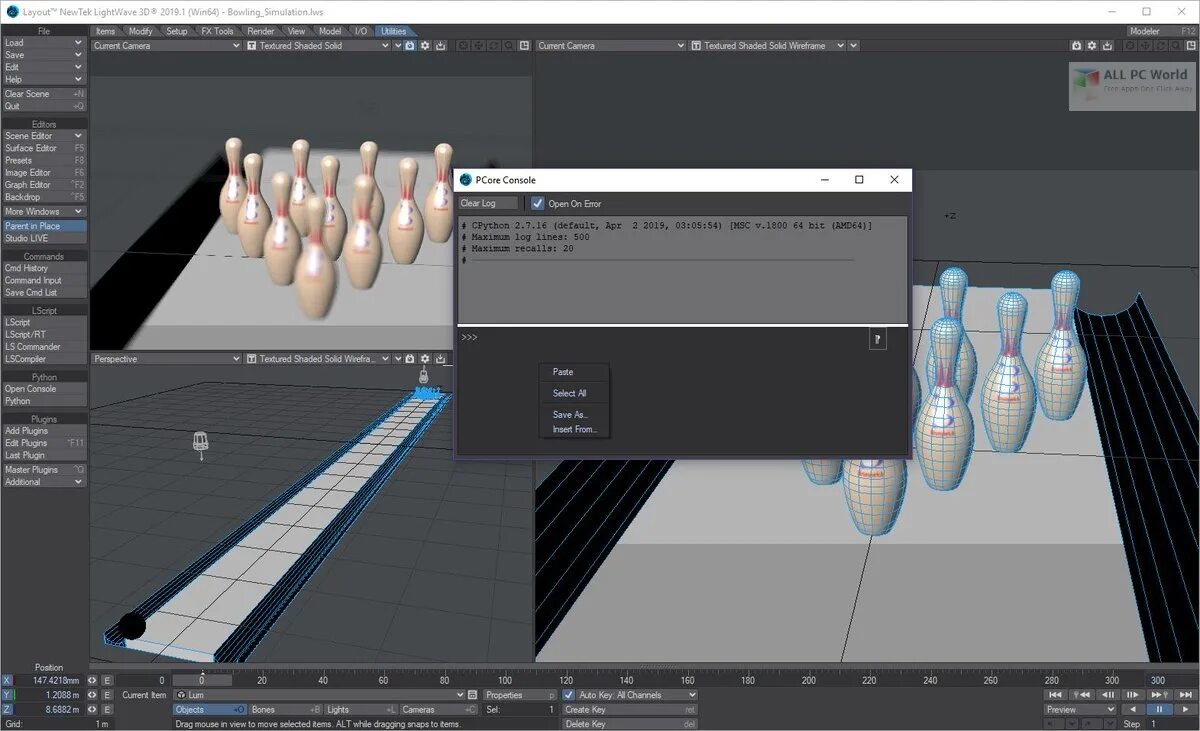Pause playback with the highlighted pause button
Image resolution: width=1200 pixels, height=731 pixels.
(x=1158, y=709)
